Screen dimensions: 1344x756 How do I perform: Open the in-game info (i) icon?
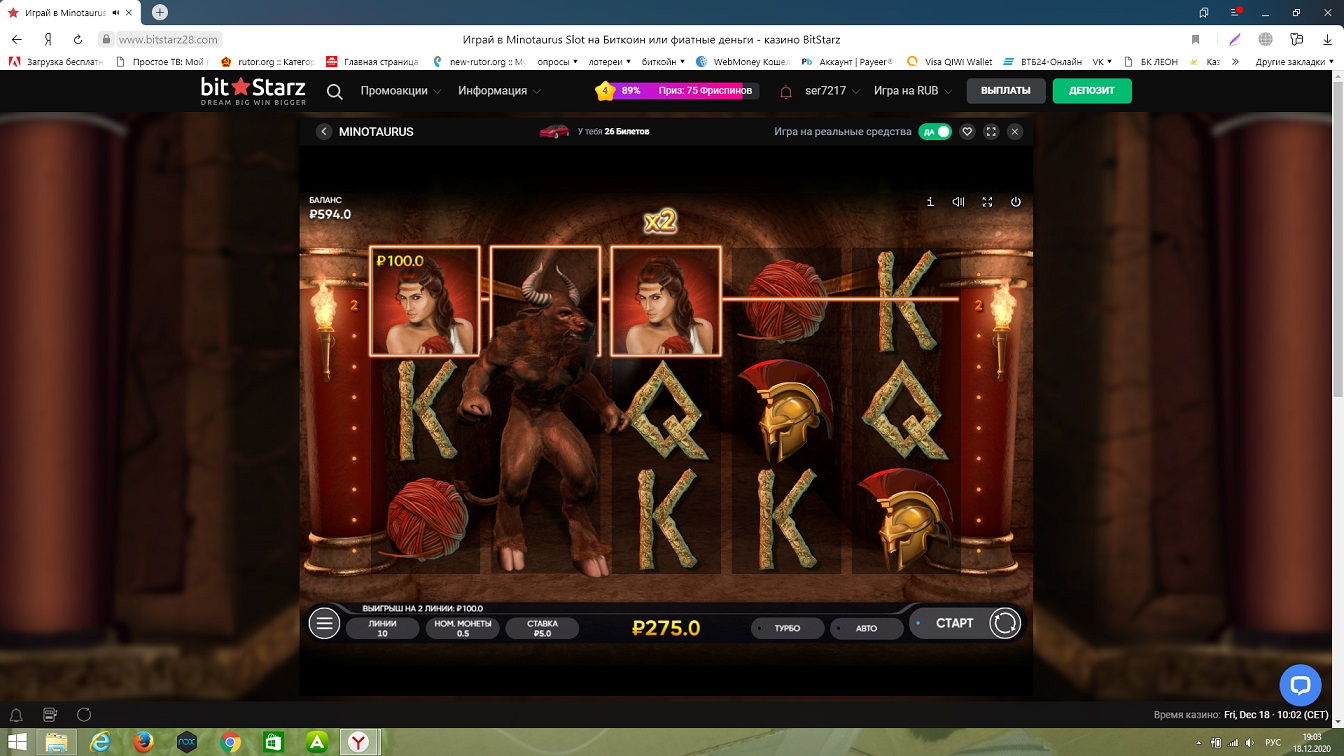[x=930, y=202]
